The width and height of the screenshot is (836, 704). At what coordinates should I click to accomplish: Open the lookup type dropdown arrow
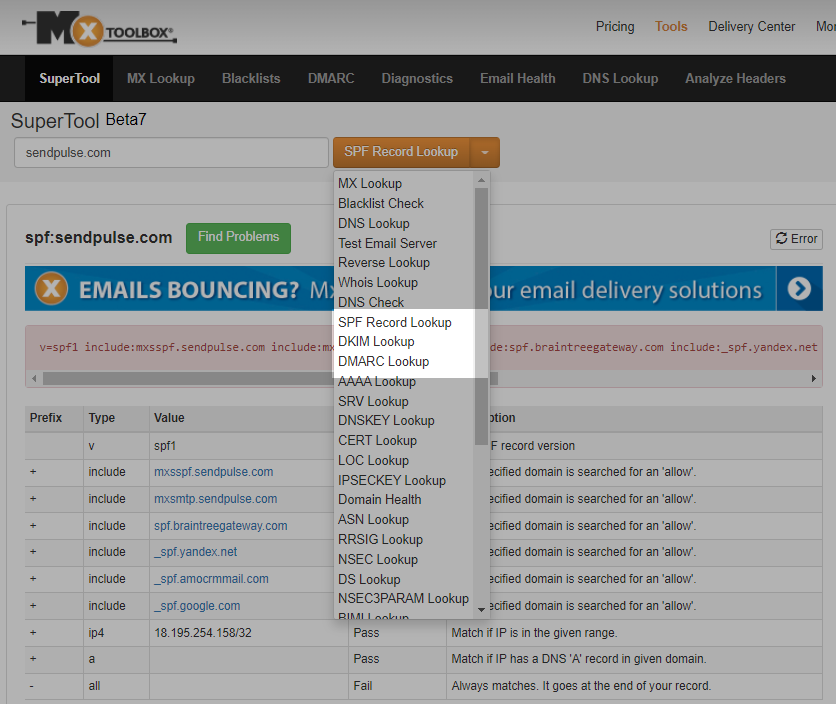coord(485,153)
